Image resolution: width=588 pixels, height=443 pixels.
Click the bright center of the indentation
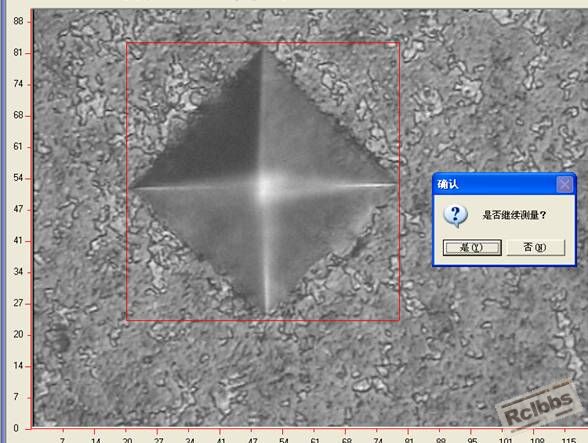(x=265, y=186)
